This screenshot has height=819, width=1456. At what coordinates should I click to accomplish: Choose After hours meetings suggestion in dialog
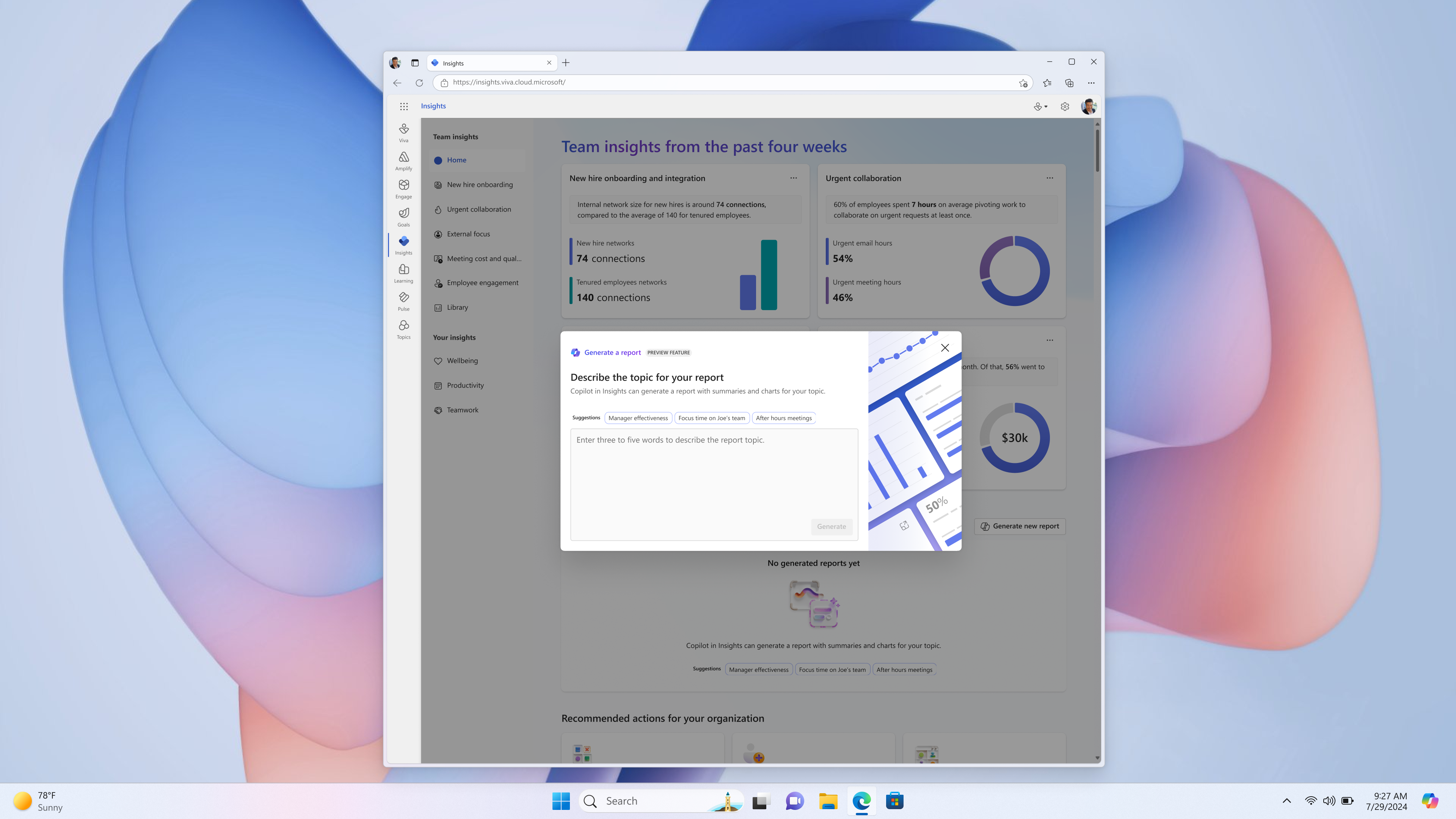[x=783, y=418]
